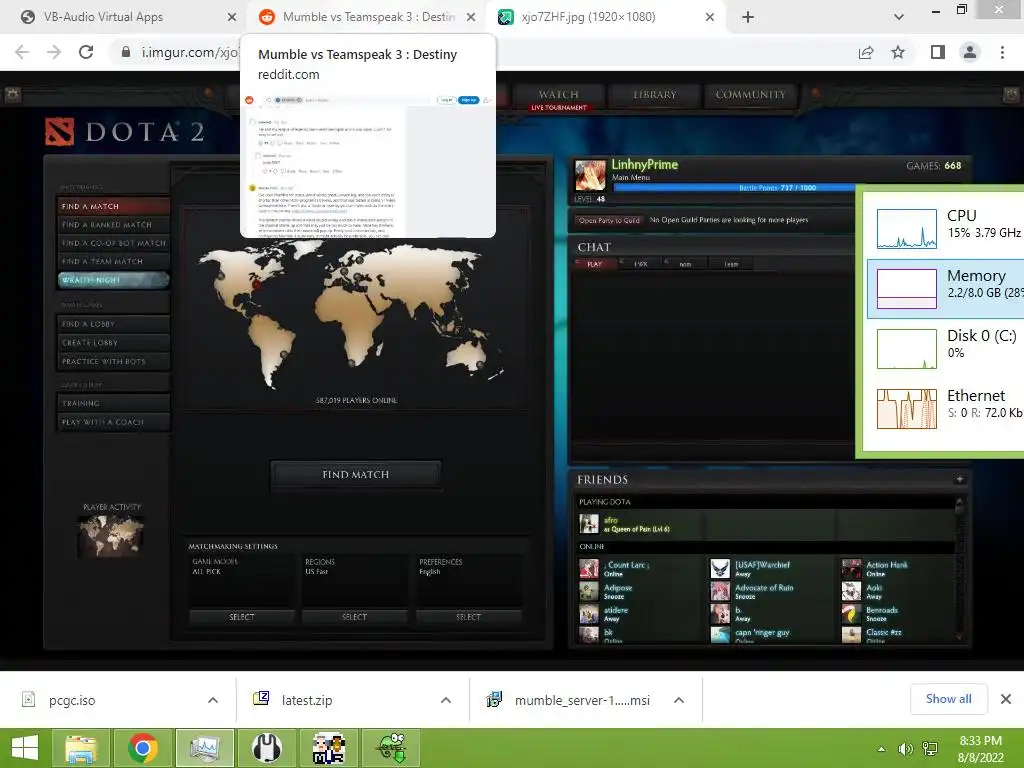
Task: Click the Player Activity world map thumbnail
Action: click(x=111, y=536)
